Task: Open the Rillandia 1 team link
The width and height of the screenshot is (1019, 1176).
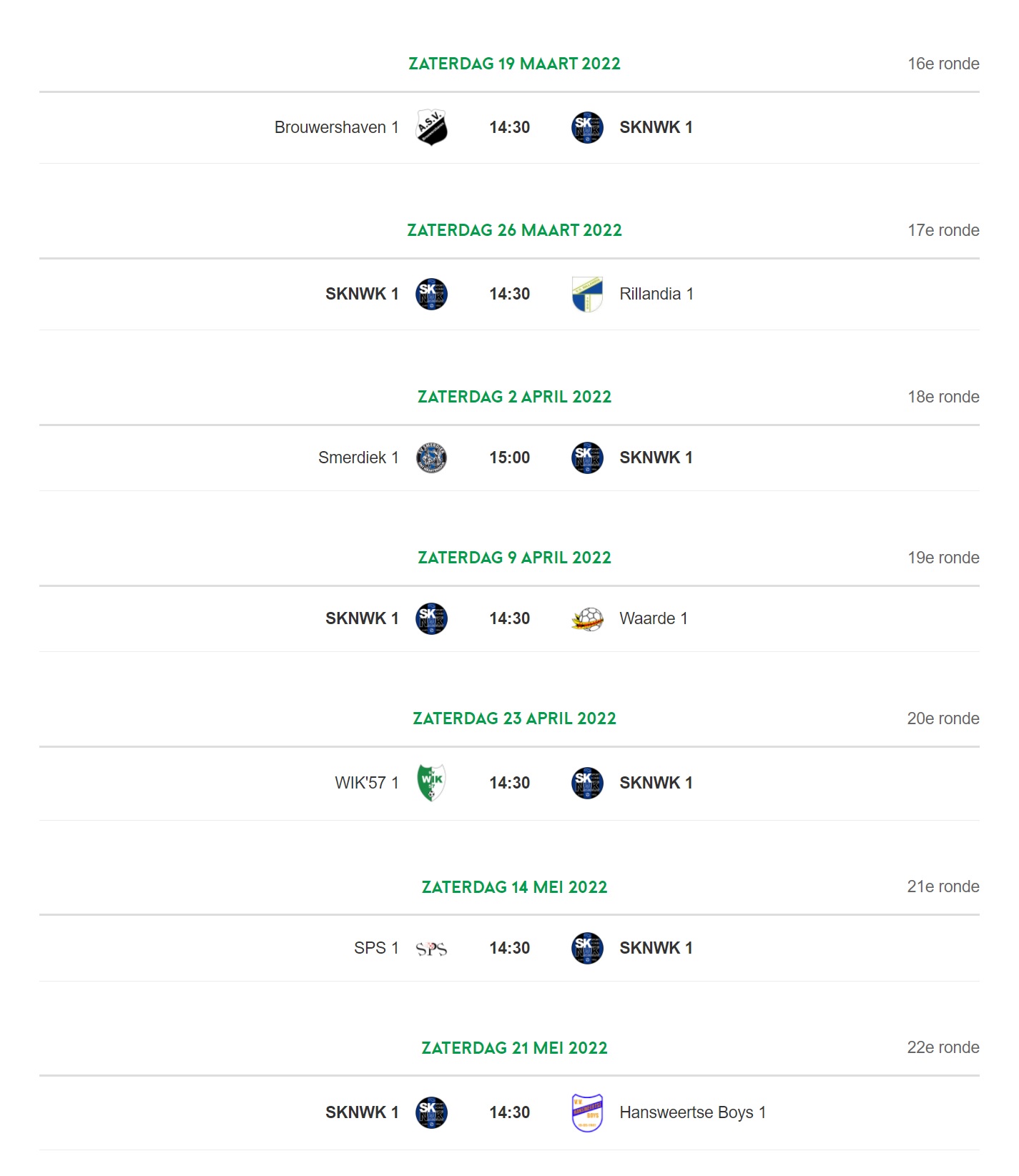Action: pyautogui.click(x=656, y=294)
